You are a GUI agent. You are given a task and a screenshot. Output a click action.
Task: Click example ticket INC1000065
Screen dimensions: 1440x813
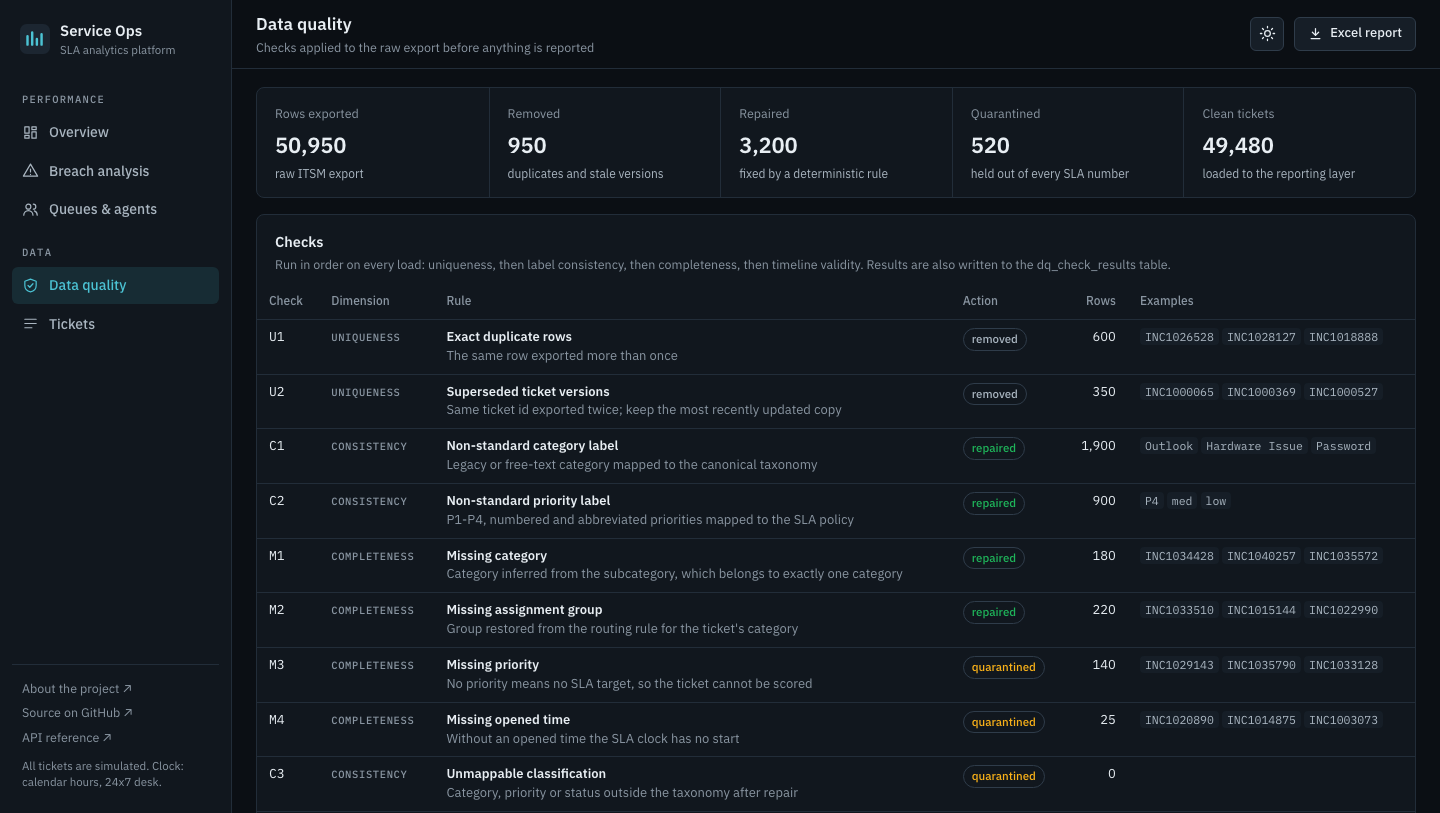[1179, 392]
